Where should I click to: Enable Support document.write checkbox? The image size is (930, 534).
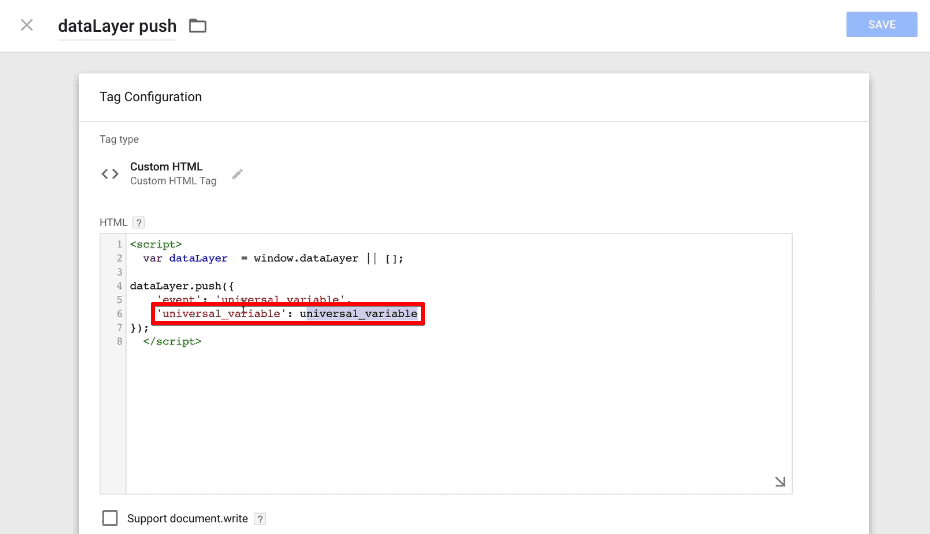[x=110, y=518]
